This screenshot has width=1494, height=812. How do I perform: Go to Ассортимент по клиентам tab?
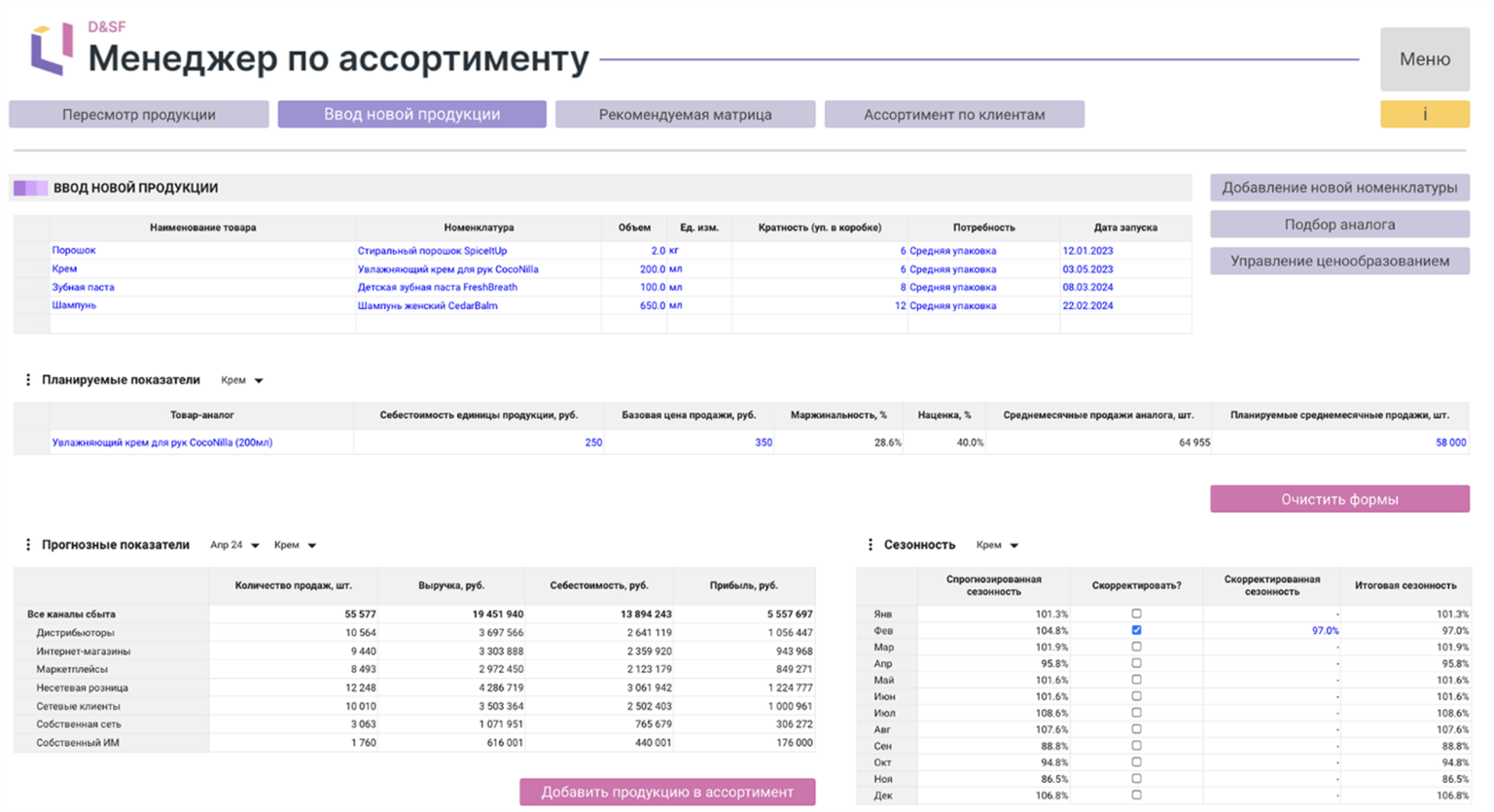pyautogui.click(x=954, y=115)
